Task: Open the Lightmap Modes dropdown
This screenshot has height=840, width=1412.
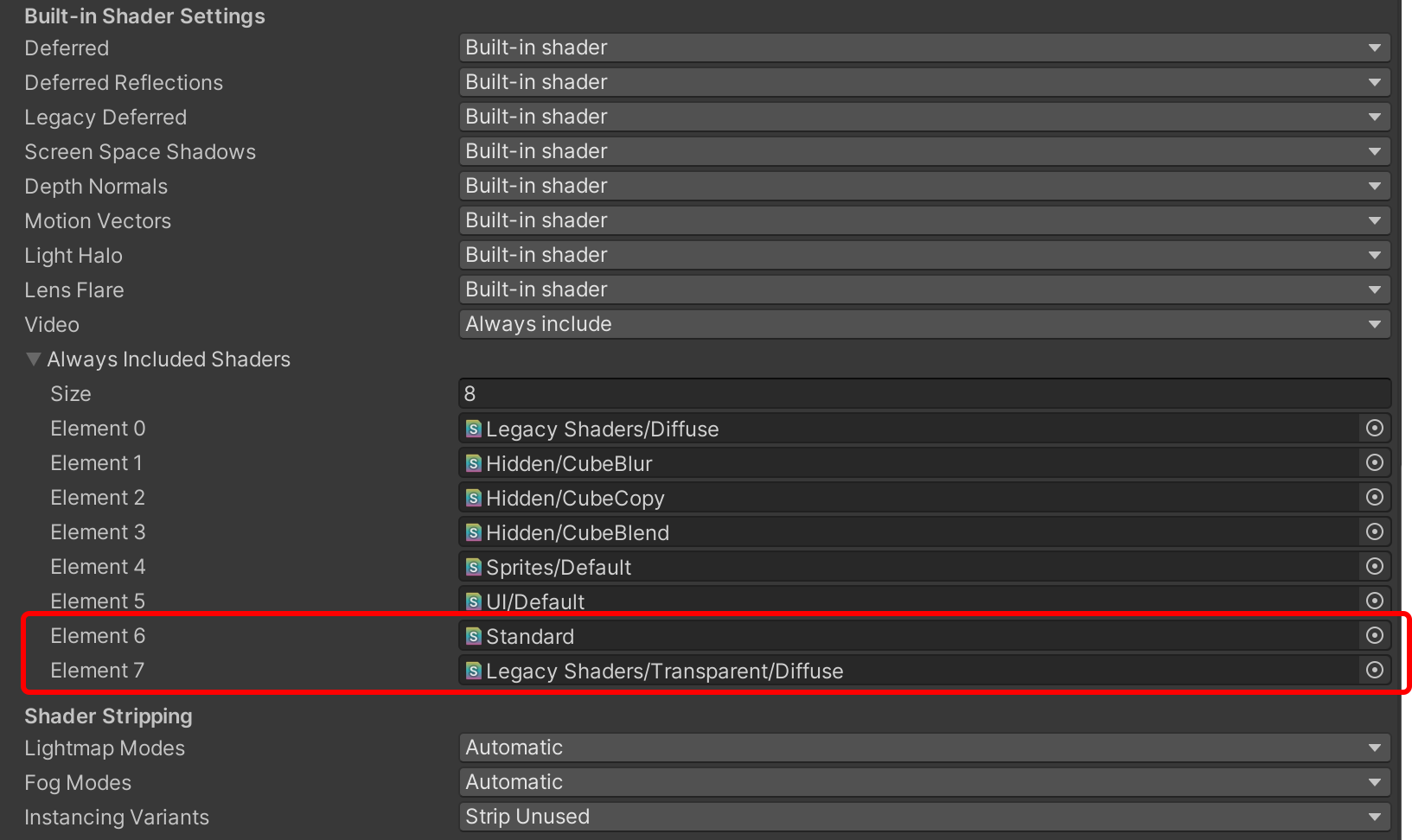Action: (x=1376, y=747)
